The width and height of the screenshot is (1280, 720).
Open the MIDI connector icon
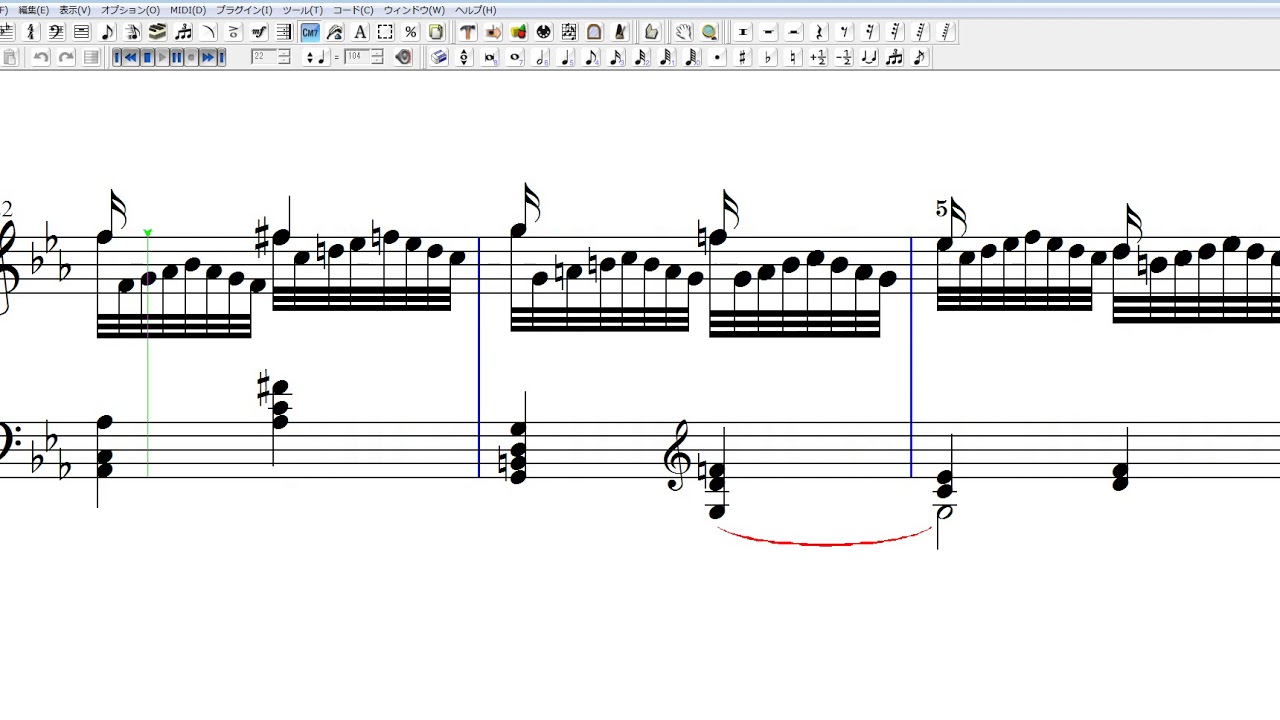(x=543, y=32)
